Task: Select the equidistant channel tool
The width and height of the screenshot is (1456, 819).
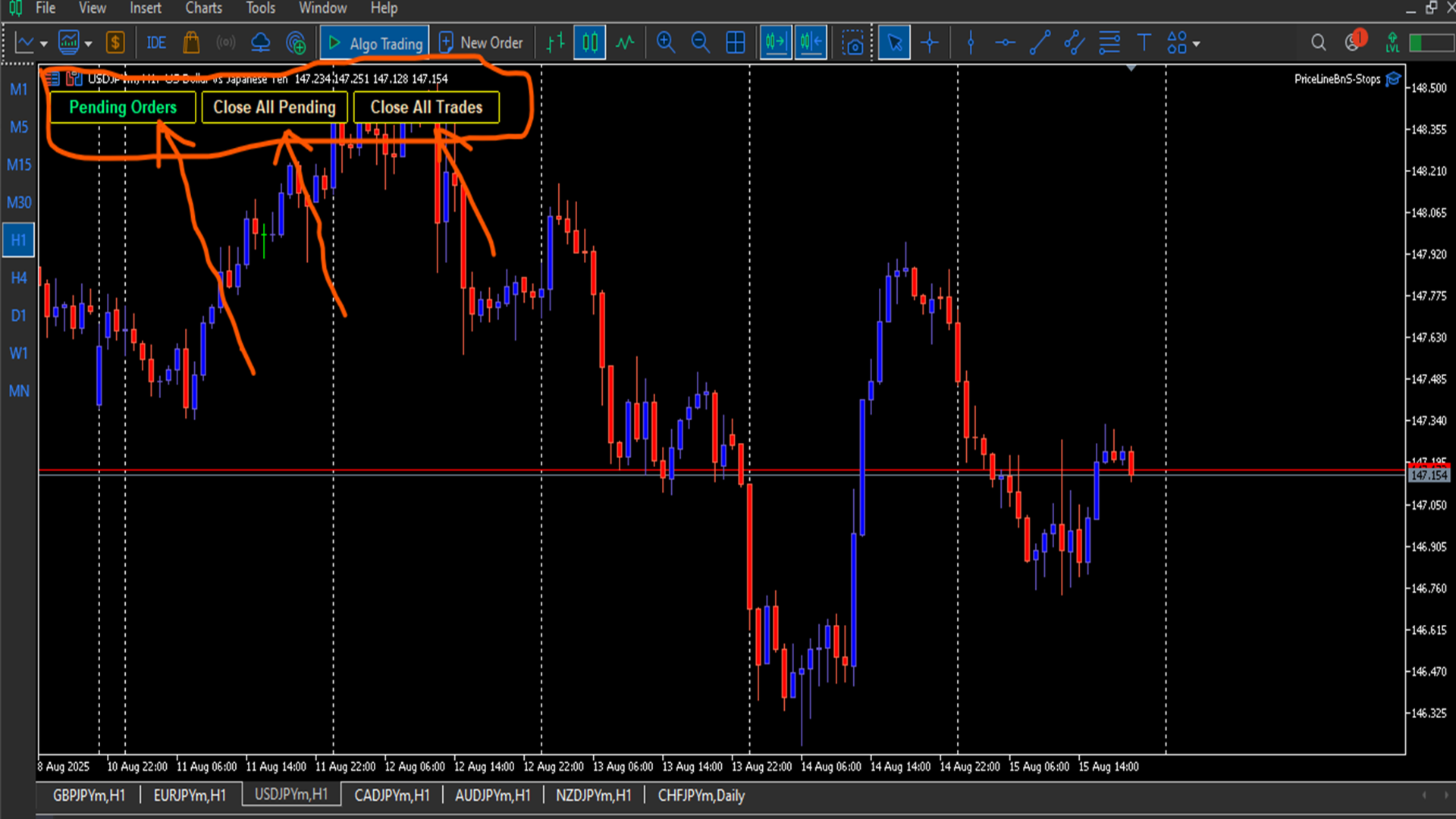Action: [x=1075, y=43]
